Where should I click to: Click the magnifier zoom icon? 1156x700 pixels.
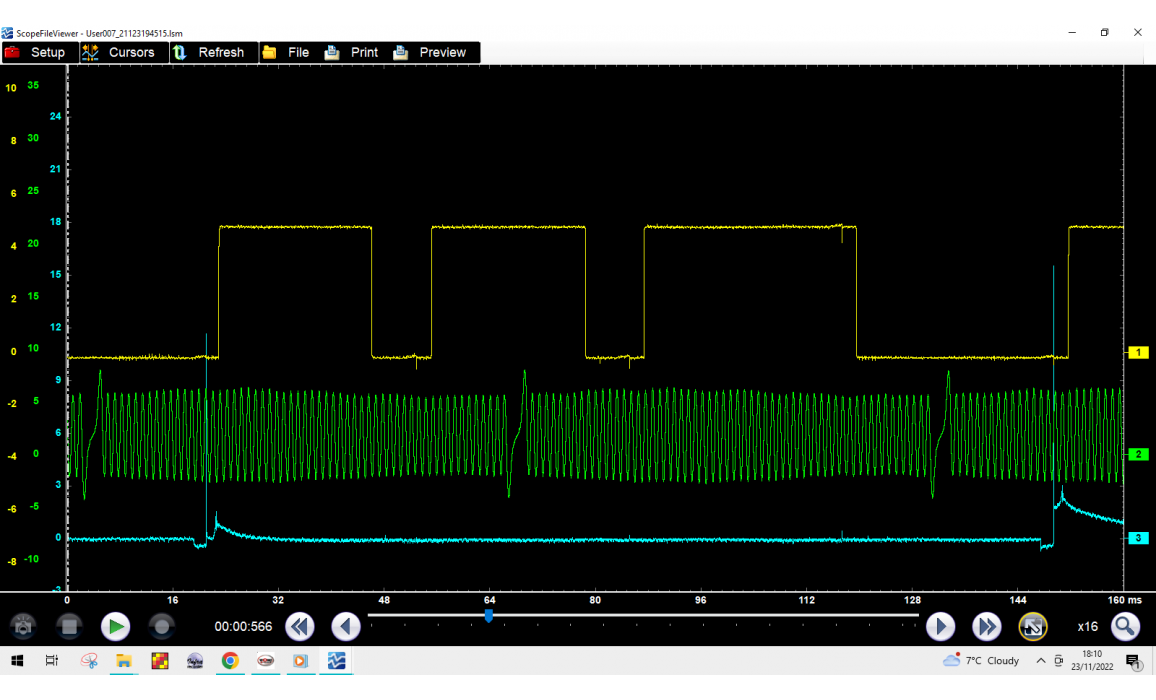click(x=1126, y=627)
